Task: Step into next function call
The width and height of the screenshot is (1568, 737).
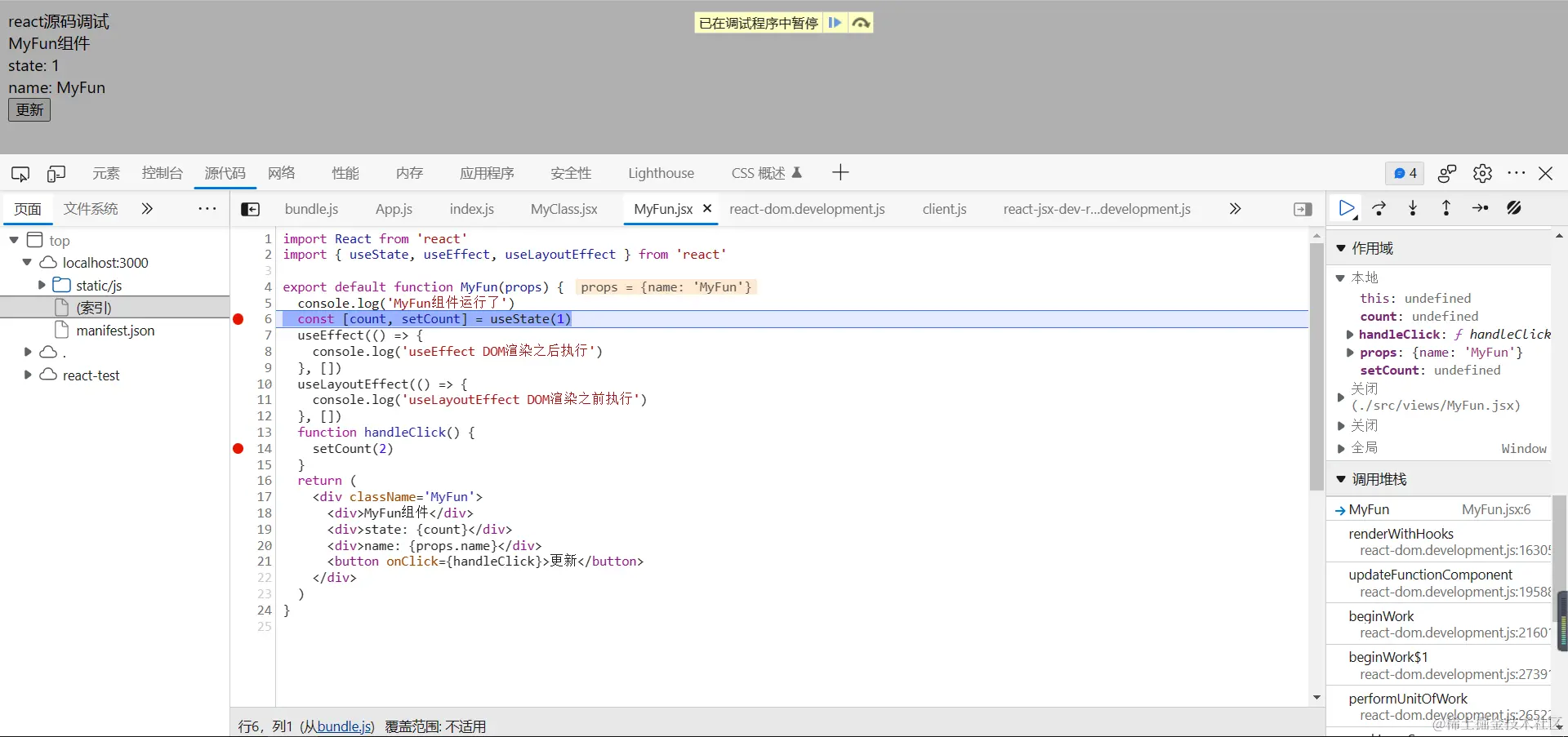Action: tap(1413, 208)
